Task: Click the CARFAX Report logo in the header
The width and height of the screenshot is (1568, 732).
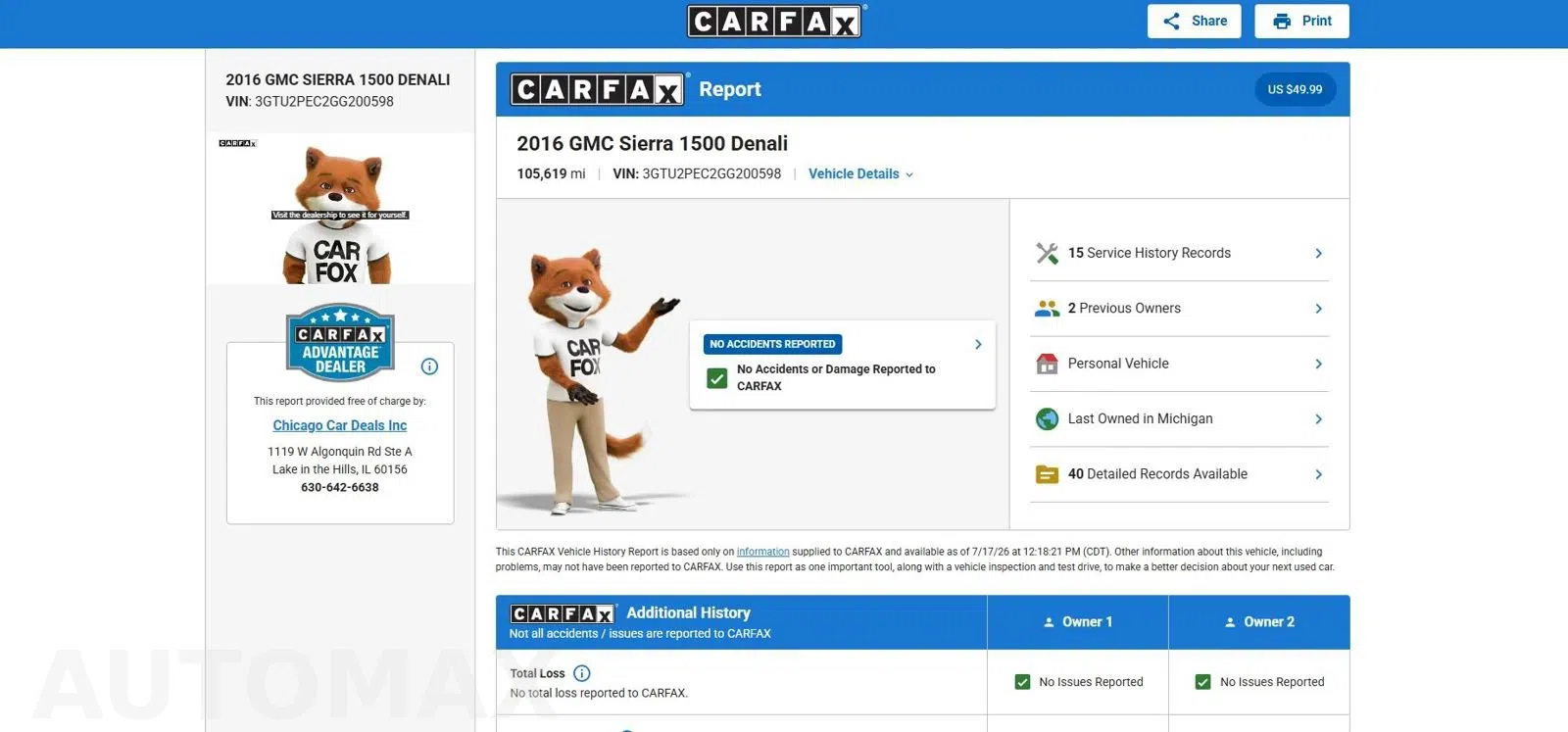Action: click(x=597, y=89)
